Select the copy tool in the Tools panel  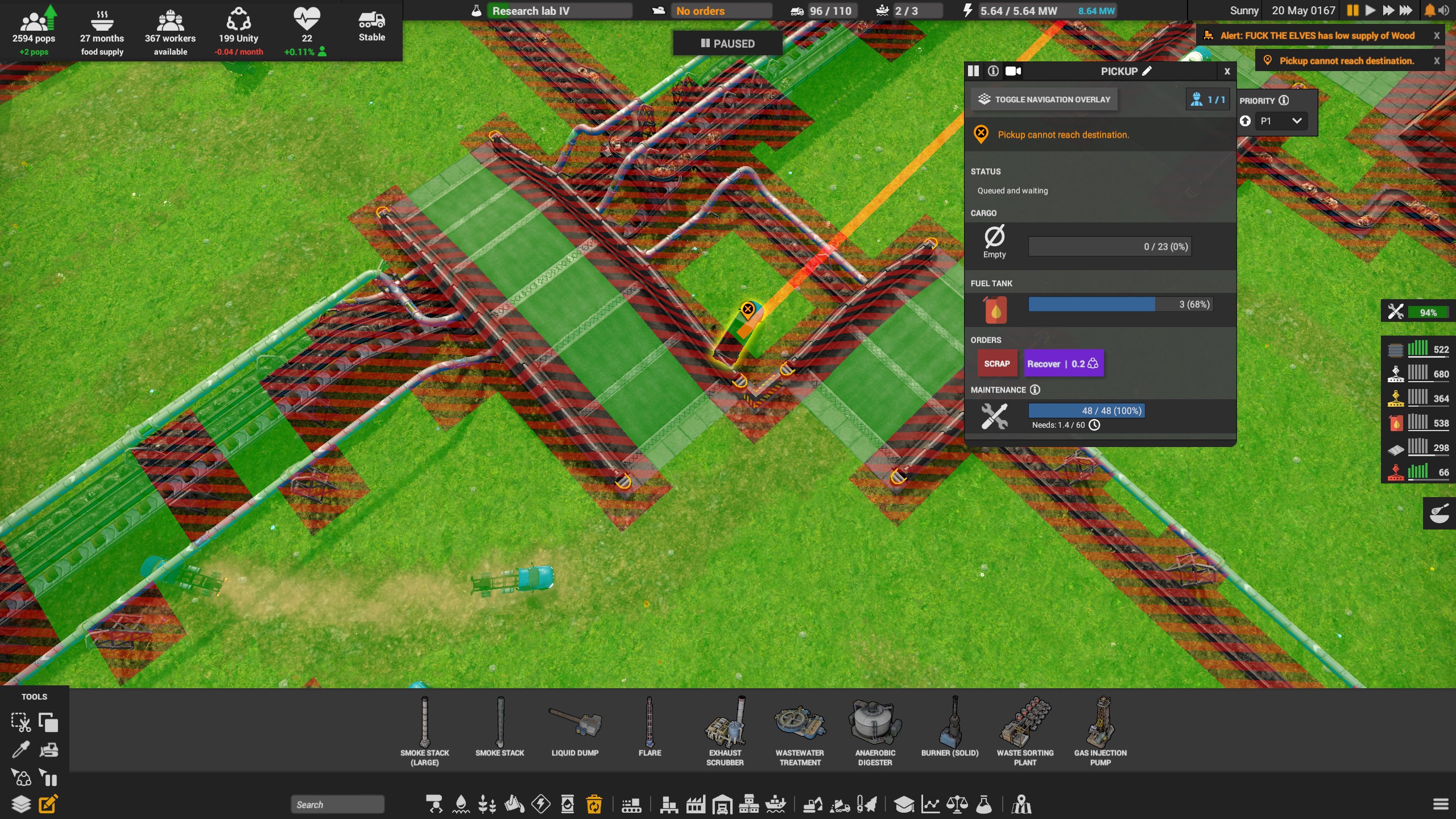pyautogui.click(x=48, y=723)
